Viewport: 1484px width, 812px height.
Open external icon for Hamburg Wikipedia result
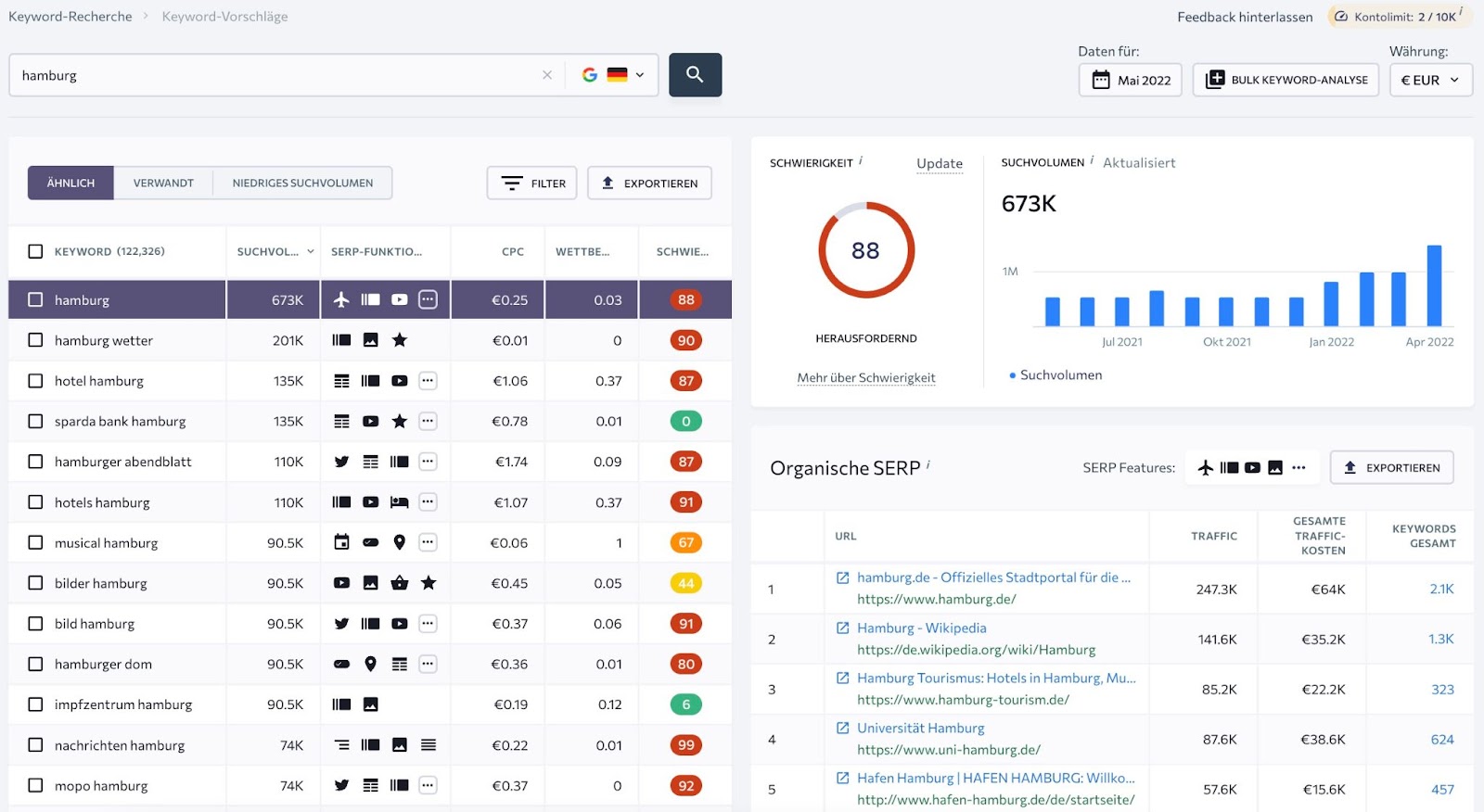coord(843,628)
